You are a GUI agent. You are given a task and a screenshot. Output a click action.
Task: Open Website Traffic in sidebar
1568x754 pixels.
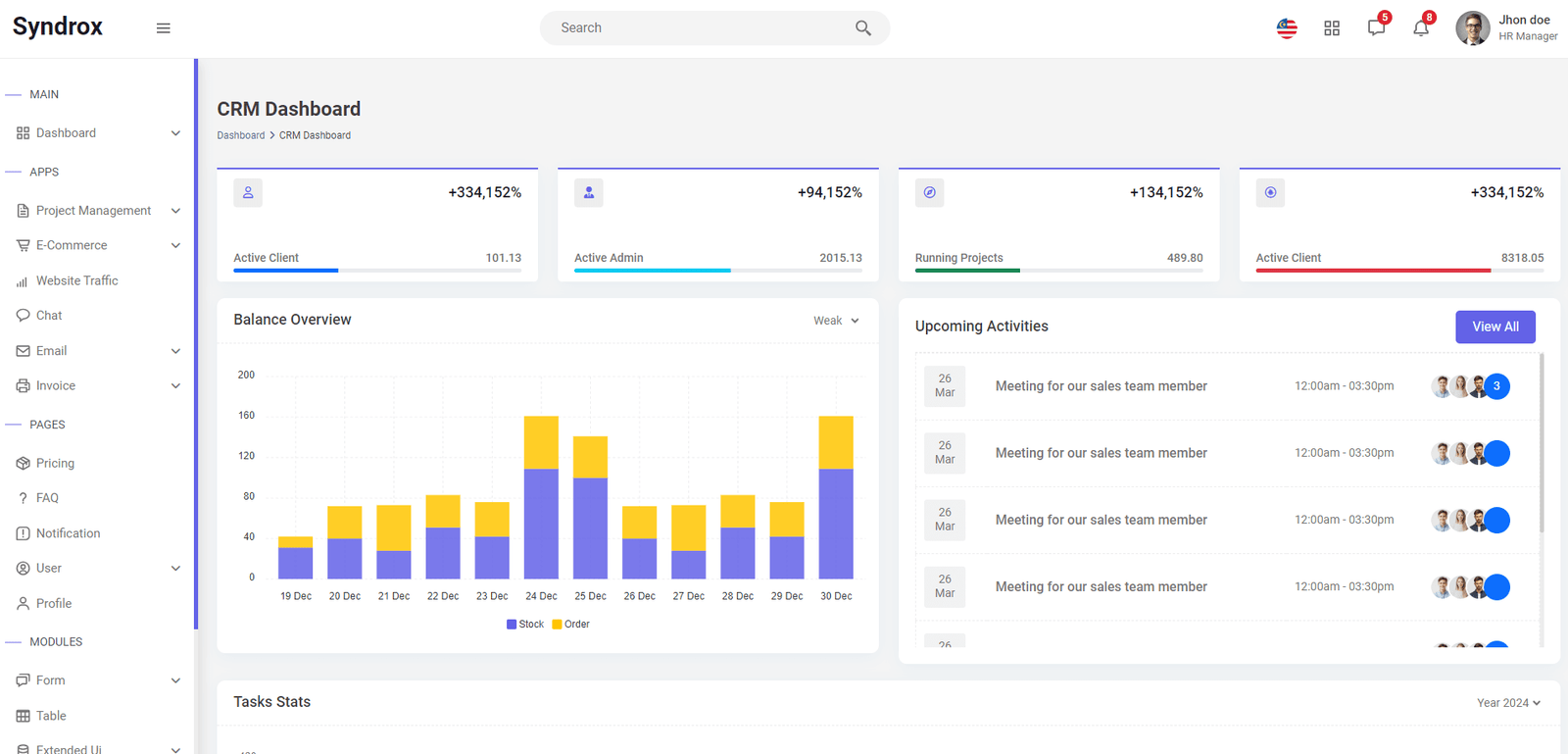[76, 280]
